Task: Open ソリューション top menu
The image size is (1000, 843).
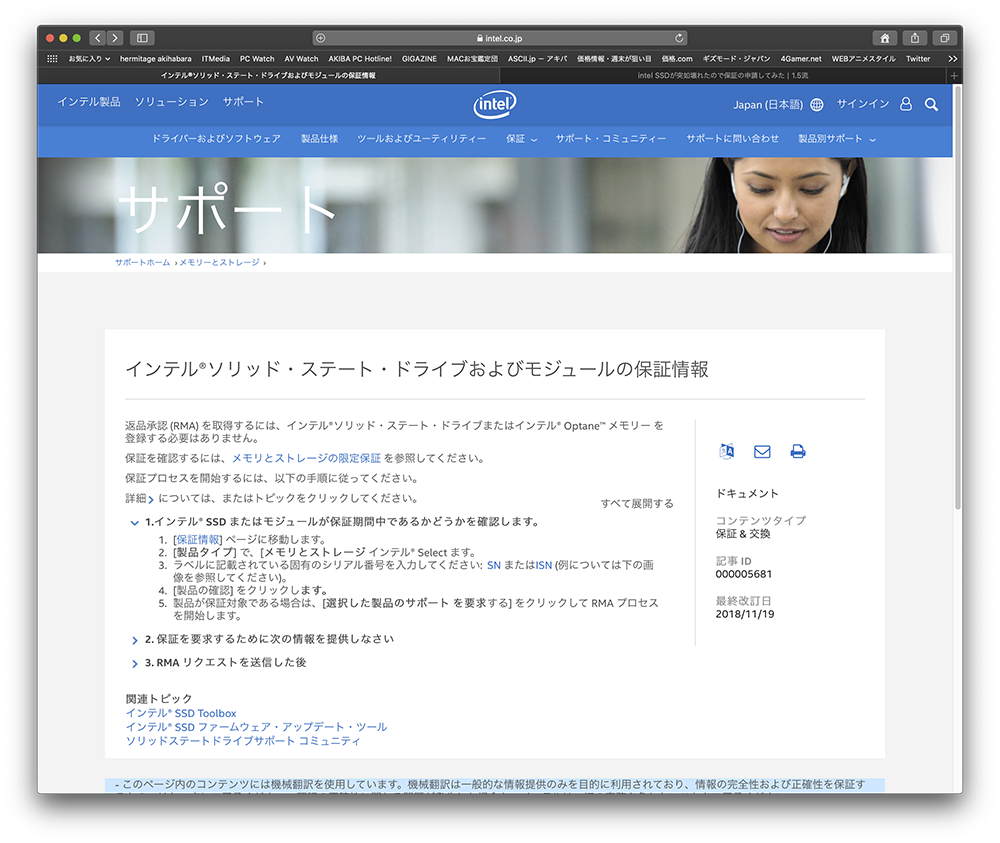Action: tap(172, 102)
